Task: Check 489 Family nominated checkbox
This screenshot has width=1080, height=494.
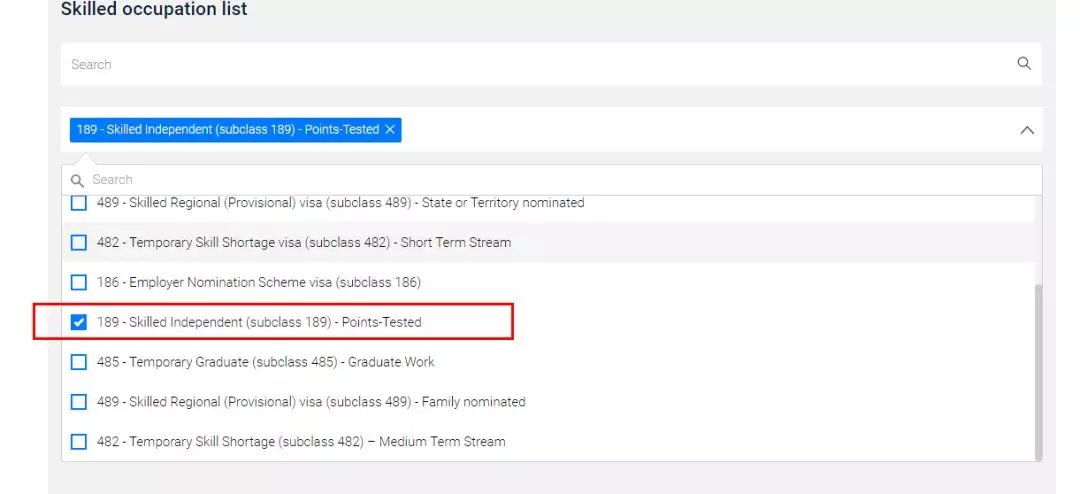Action: pyautogui.click(x=79, y=402)
